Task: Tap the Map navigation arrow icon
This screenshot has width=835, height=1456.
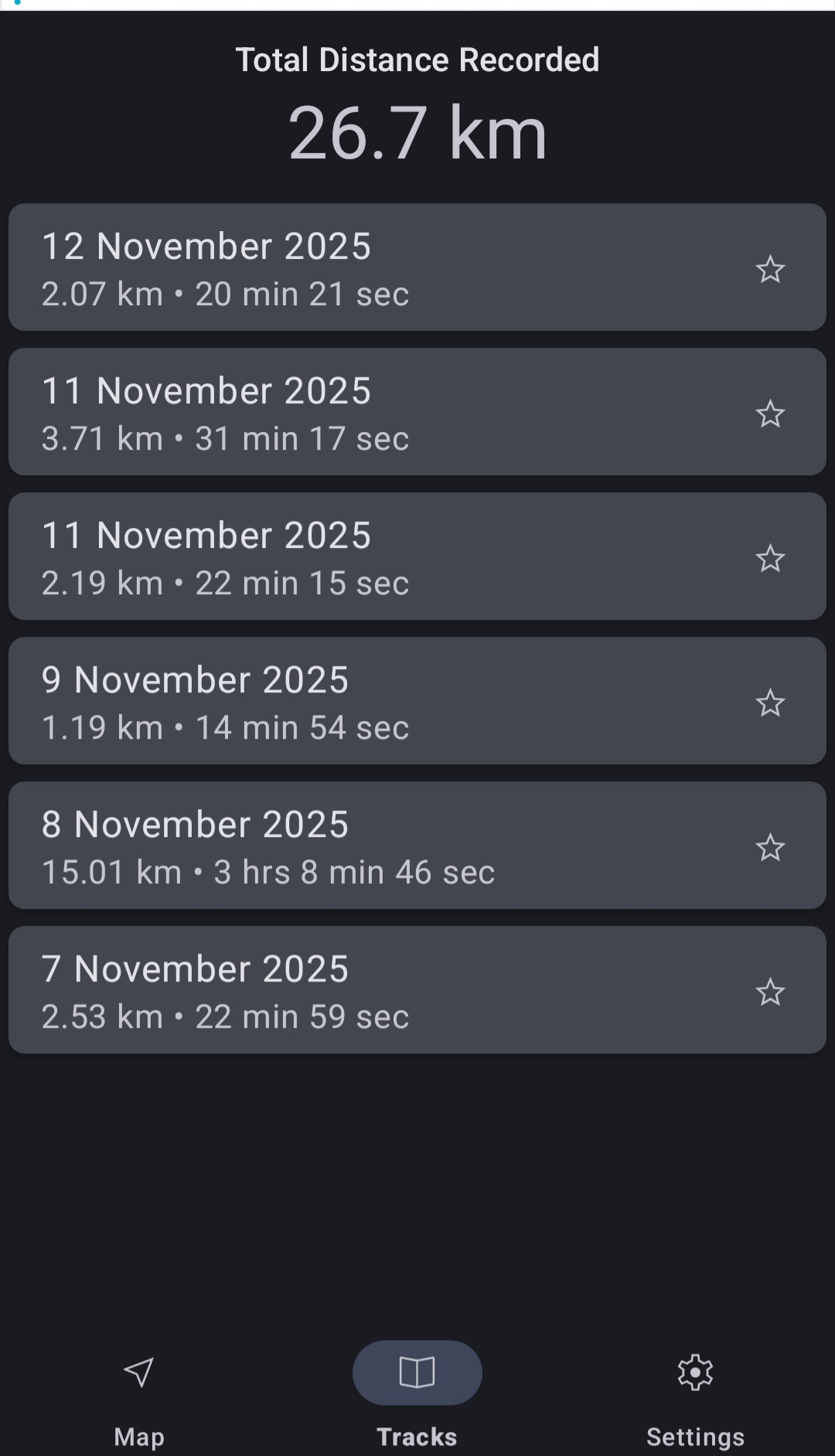Action: click(139, 1373)
